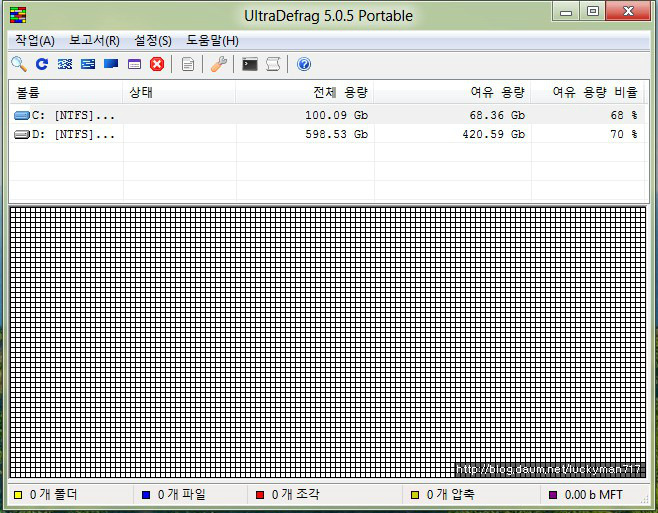The image size is (658, 513).
Task: Click the olive compressed legend swatch
Action: 415,495
